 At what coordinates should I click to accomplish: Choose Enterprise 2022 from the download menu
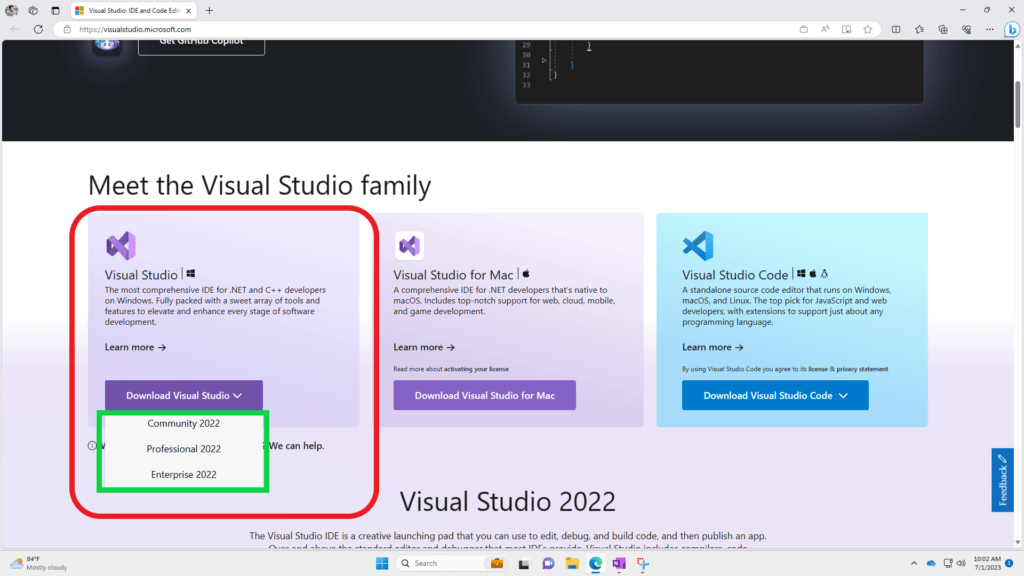tap(184, 474)
